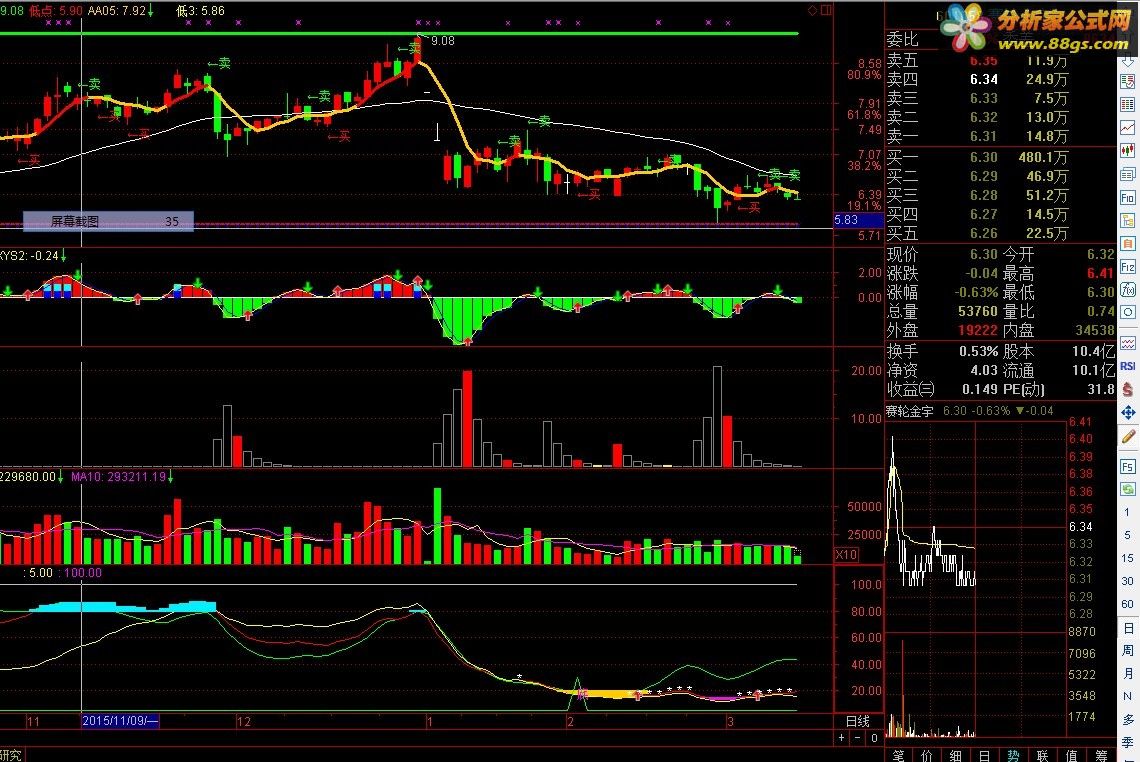
Task: Select the multi-period 多 option
Action: (1128, 719)
